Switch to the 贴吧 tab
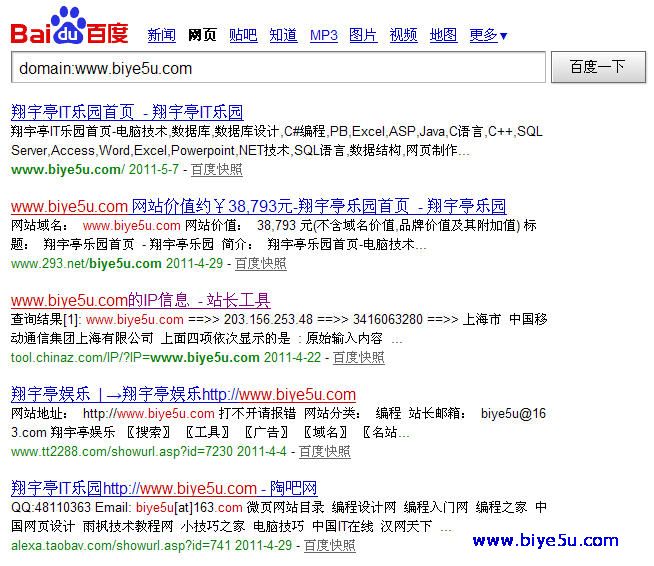The image size is (654, 566). coord(243,35)
